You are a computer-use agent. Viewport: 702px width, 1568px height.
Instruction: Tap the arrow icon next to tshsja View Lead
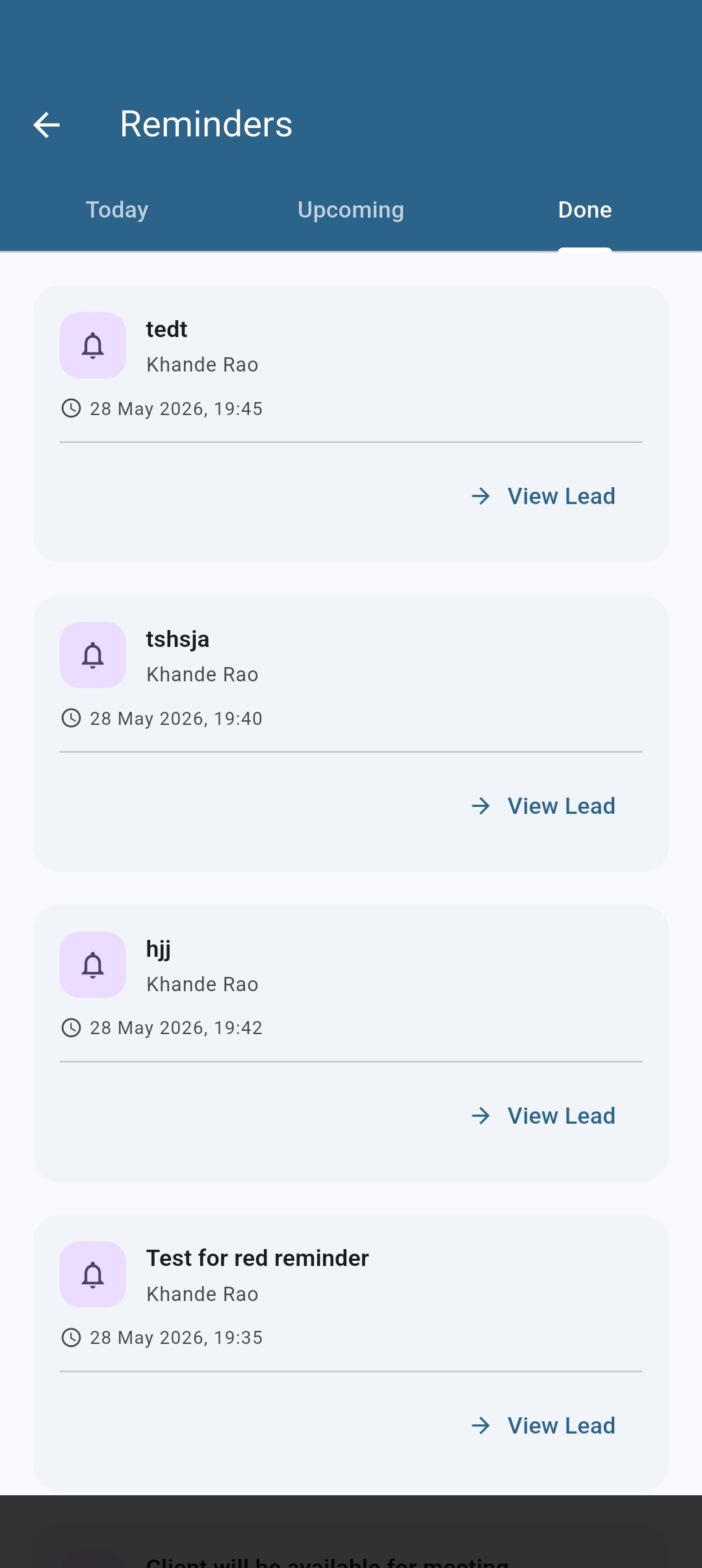(x=481, y=806)
